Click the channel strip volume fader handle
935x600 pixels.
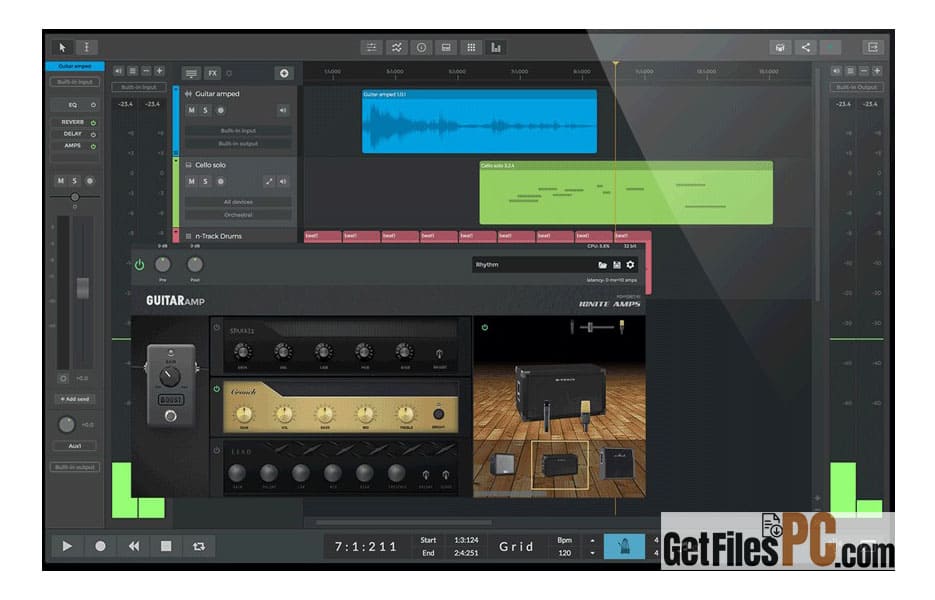pos(83,288)
